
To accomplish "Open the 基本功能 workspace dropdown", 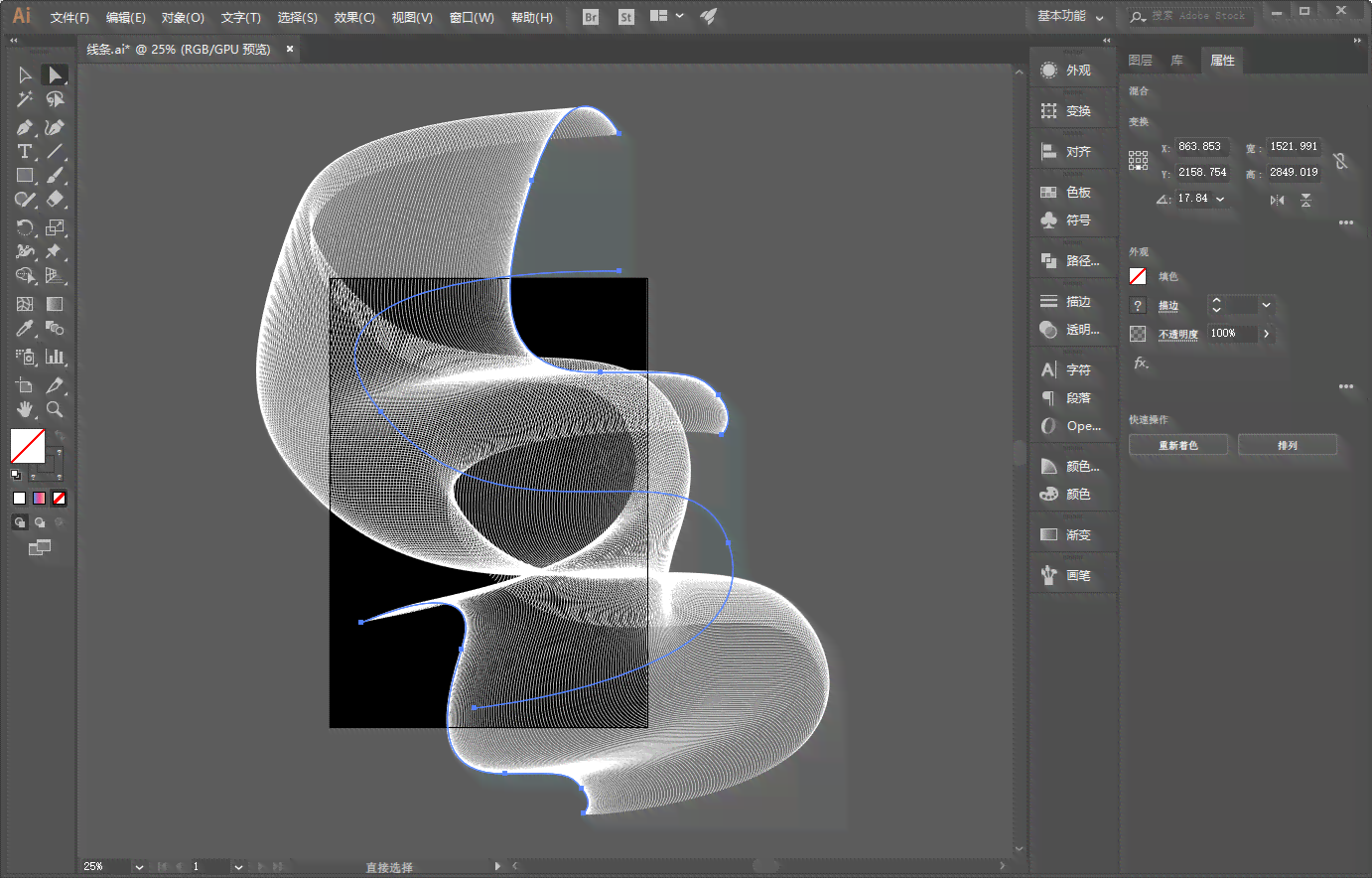I will click(1071, 16).
